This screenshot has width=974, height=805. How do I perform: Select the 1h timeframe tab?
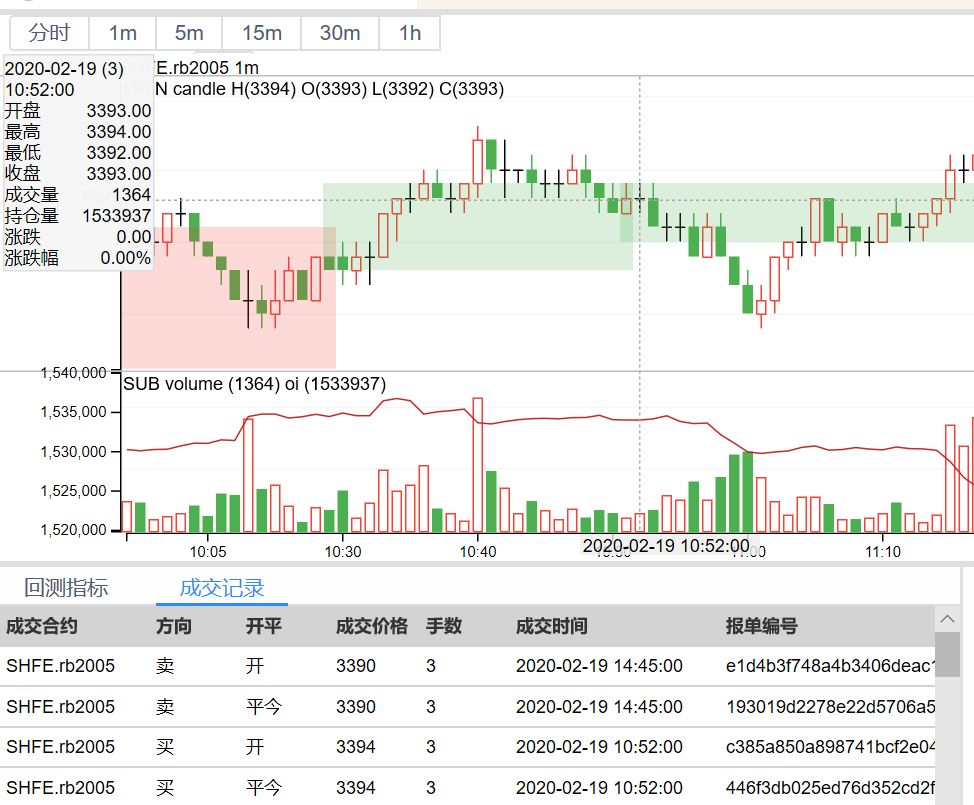[x=410, y=33]
